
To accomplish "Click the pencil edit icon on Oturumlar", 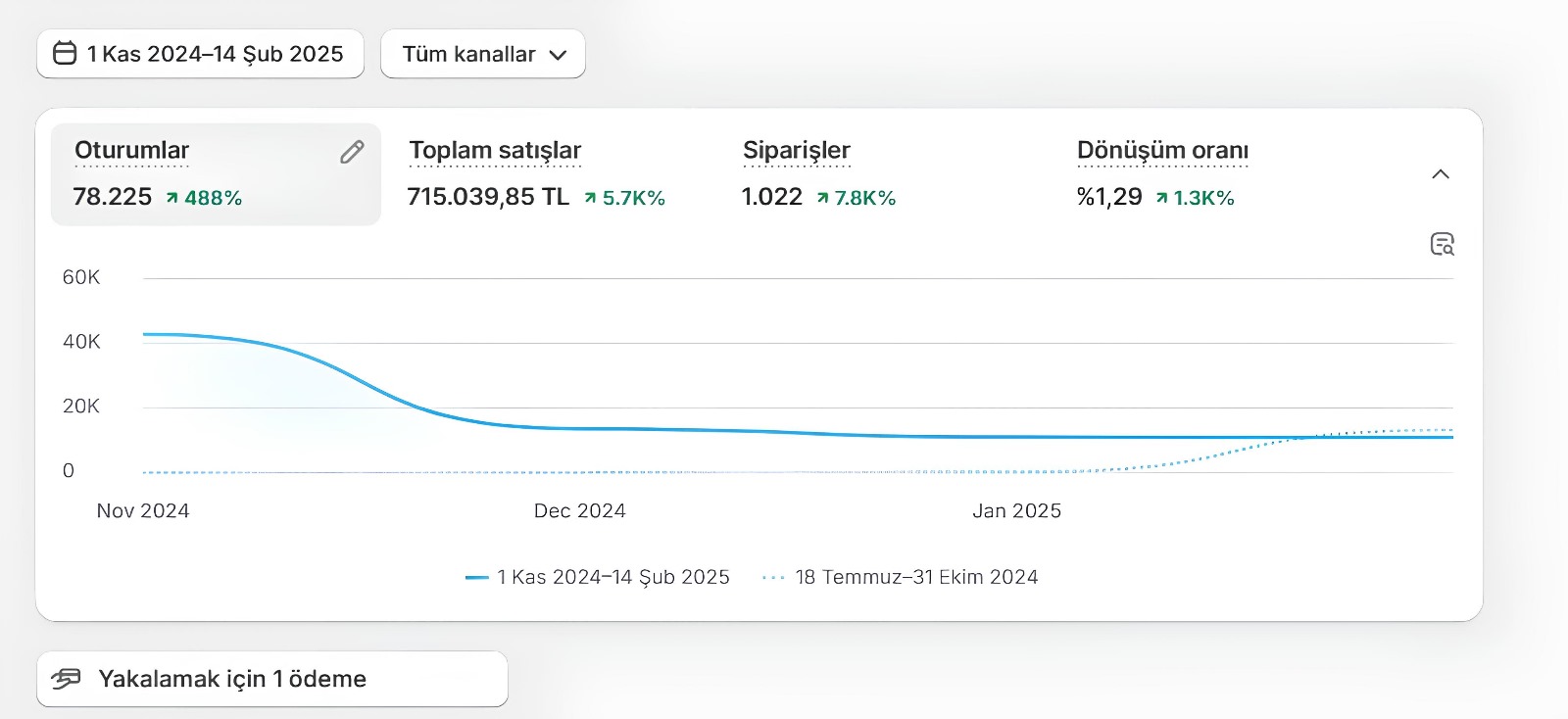I will 352,152.
